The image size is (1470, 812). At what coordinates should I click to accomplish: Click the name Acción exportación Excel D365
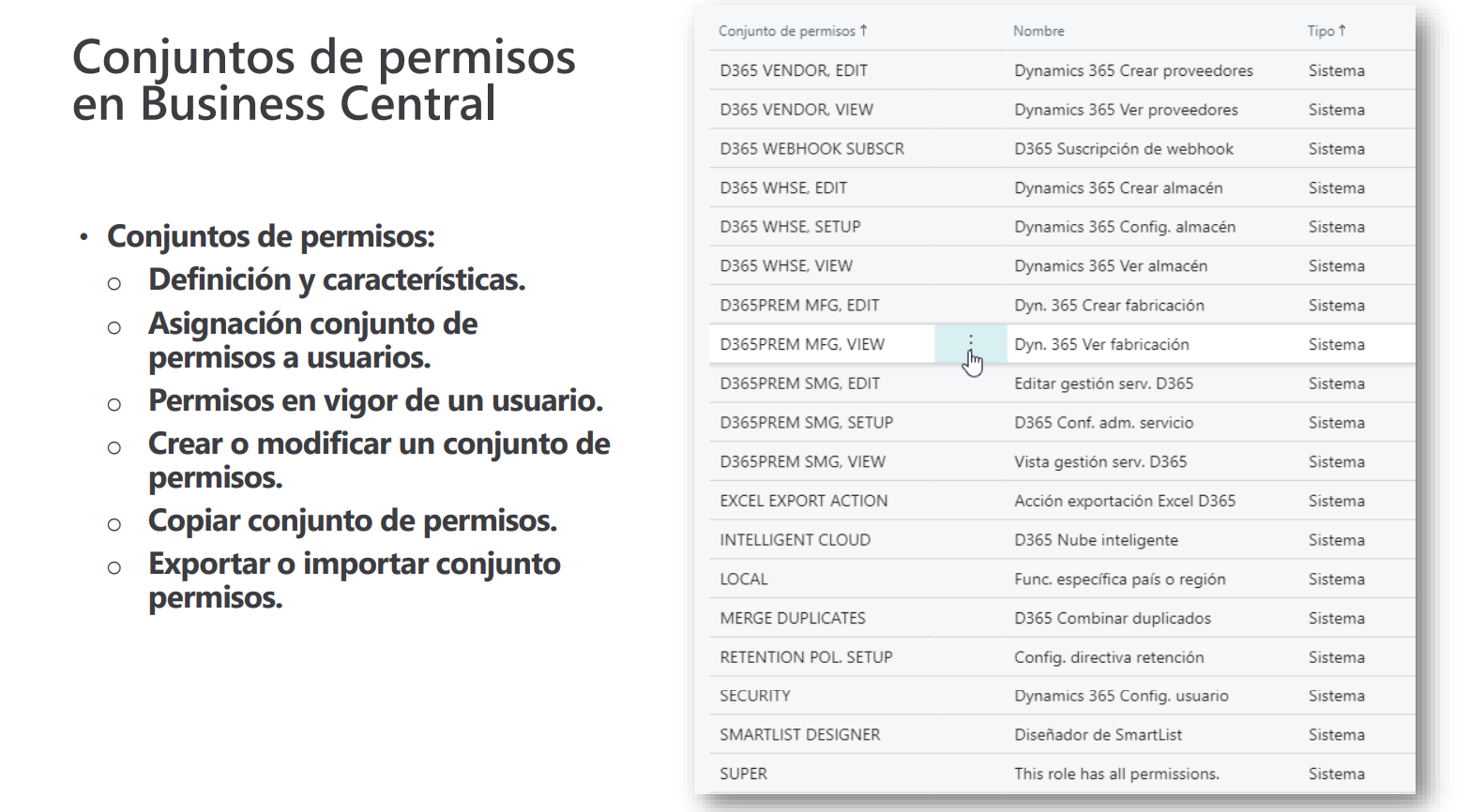tap(1125, 501)
